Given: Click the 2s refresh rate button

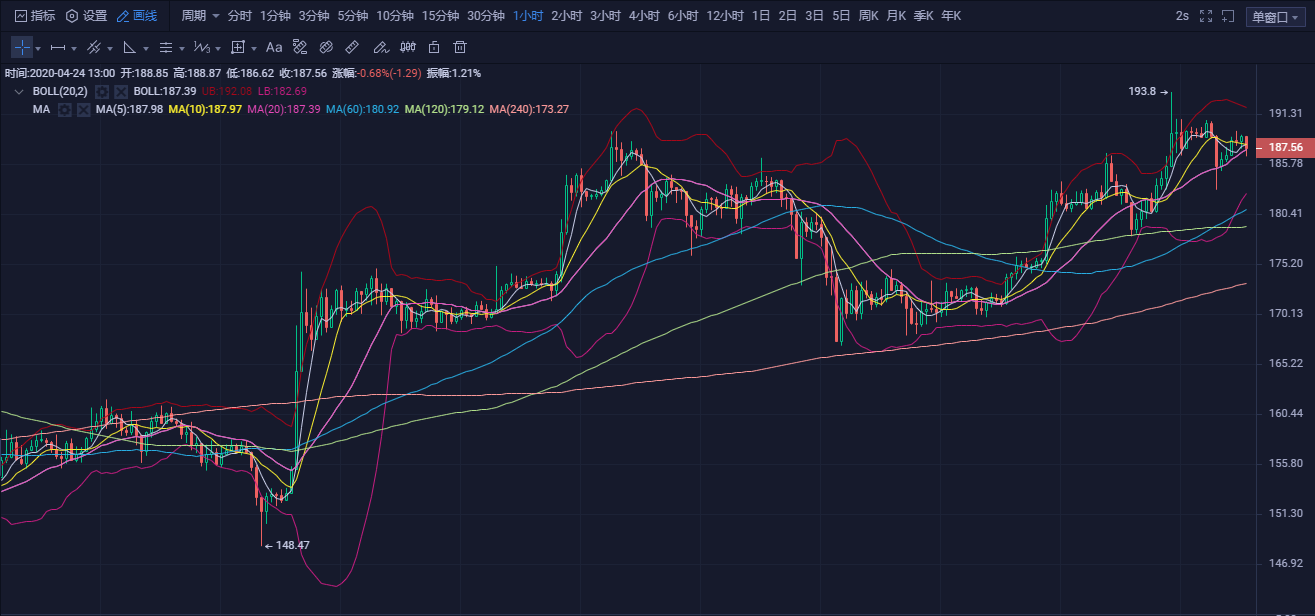Looking at the screenshot, I should pos(1183,16).
